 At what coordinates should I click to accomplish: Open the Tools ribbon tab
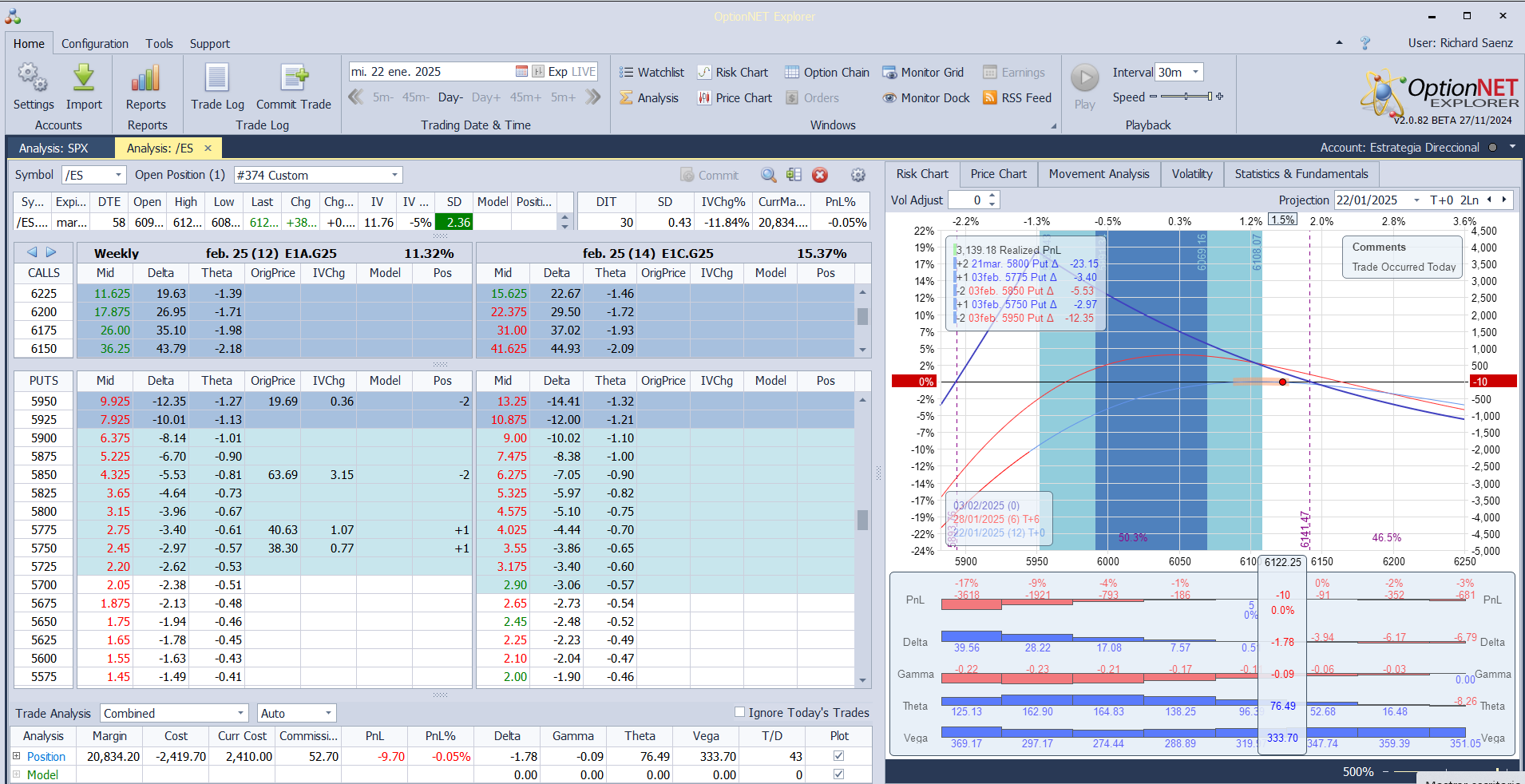[x=159, y=44]
